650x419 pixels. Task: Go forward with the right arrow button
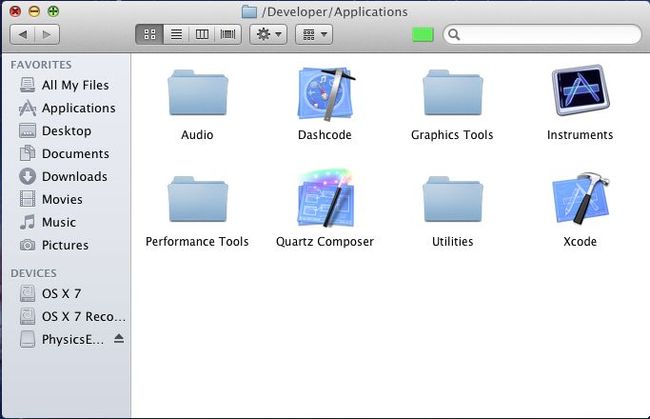pos(47,34)
